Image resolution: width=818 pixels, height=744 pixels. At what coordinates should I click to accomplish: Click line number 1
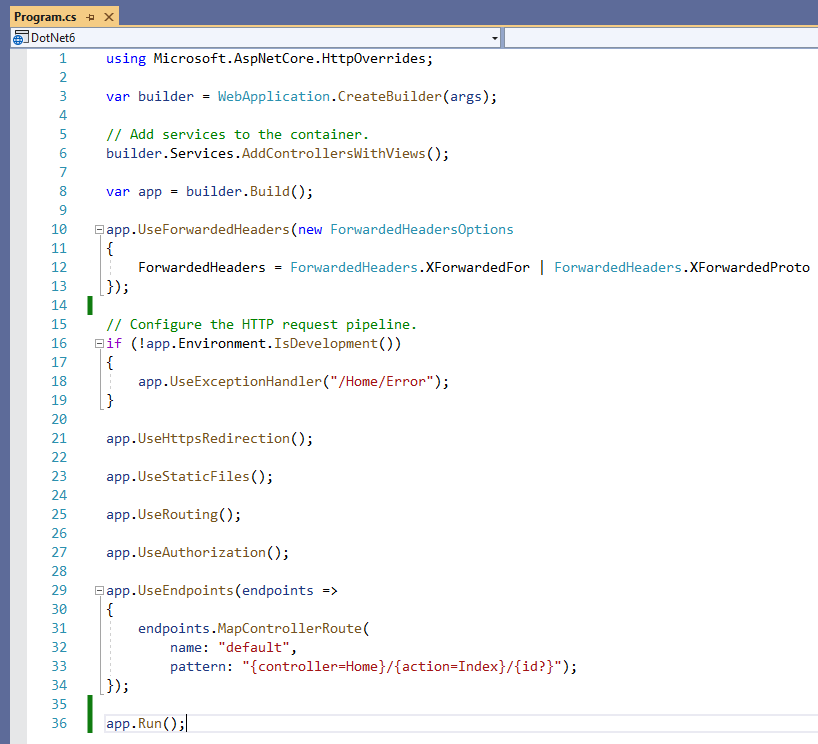point(63,58)
